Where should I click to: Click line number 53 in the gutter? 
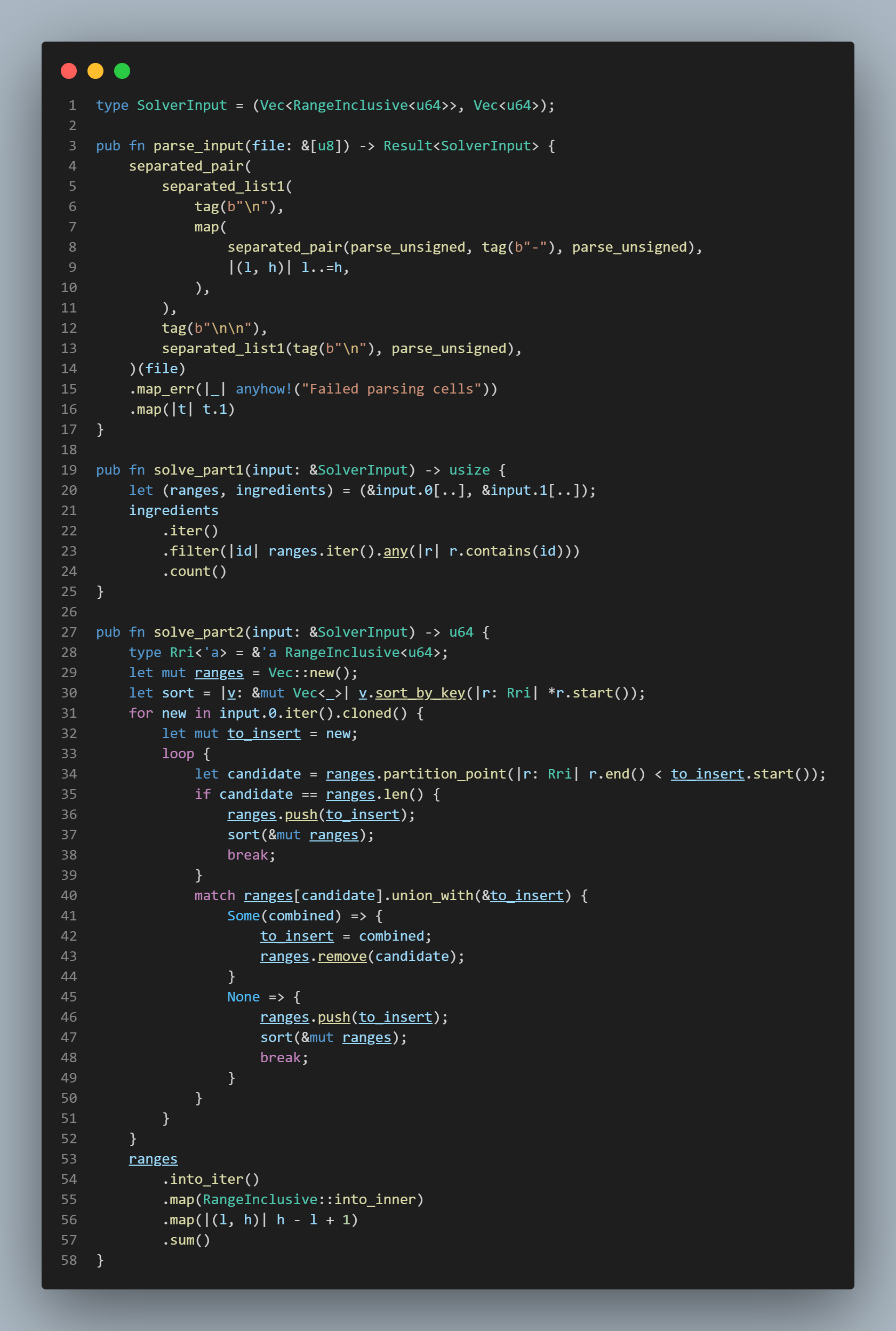coord(69,1158)
